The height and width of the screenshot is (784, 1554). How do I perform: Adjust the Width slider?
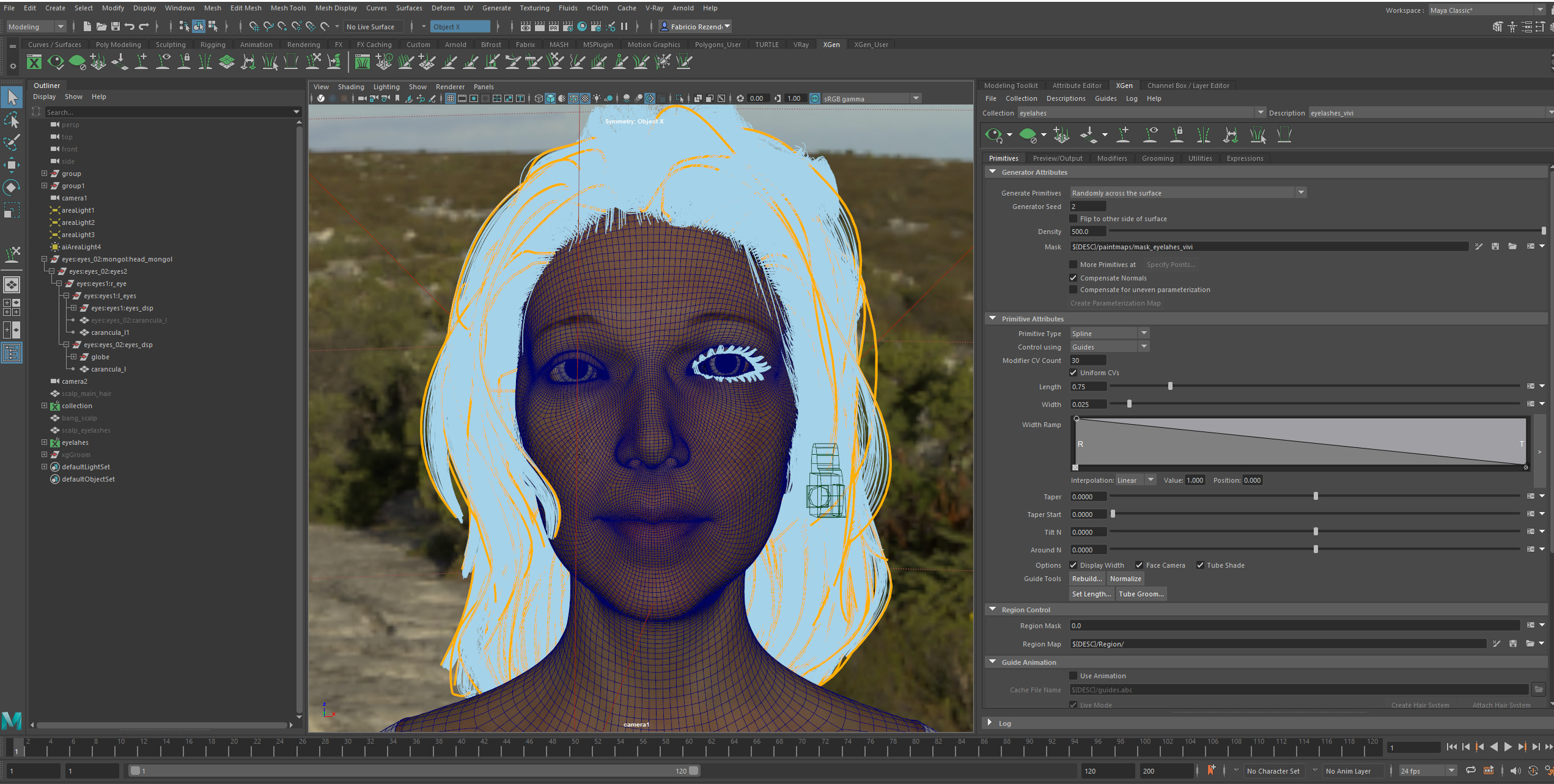point(1129,404)
